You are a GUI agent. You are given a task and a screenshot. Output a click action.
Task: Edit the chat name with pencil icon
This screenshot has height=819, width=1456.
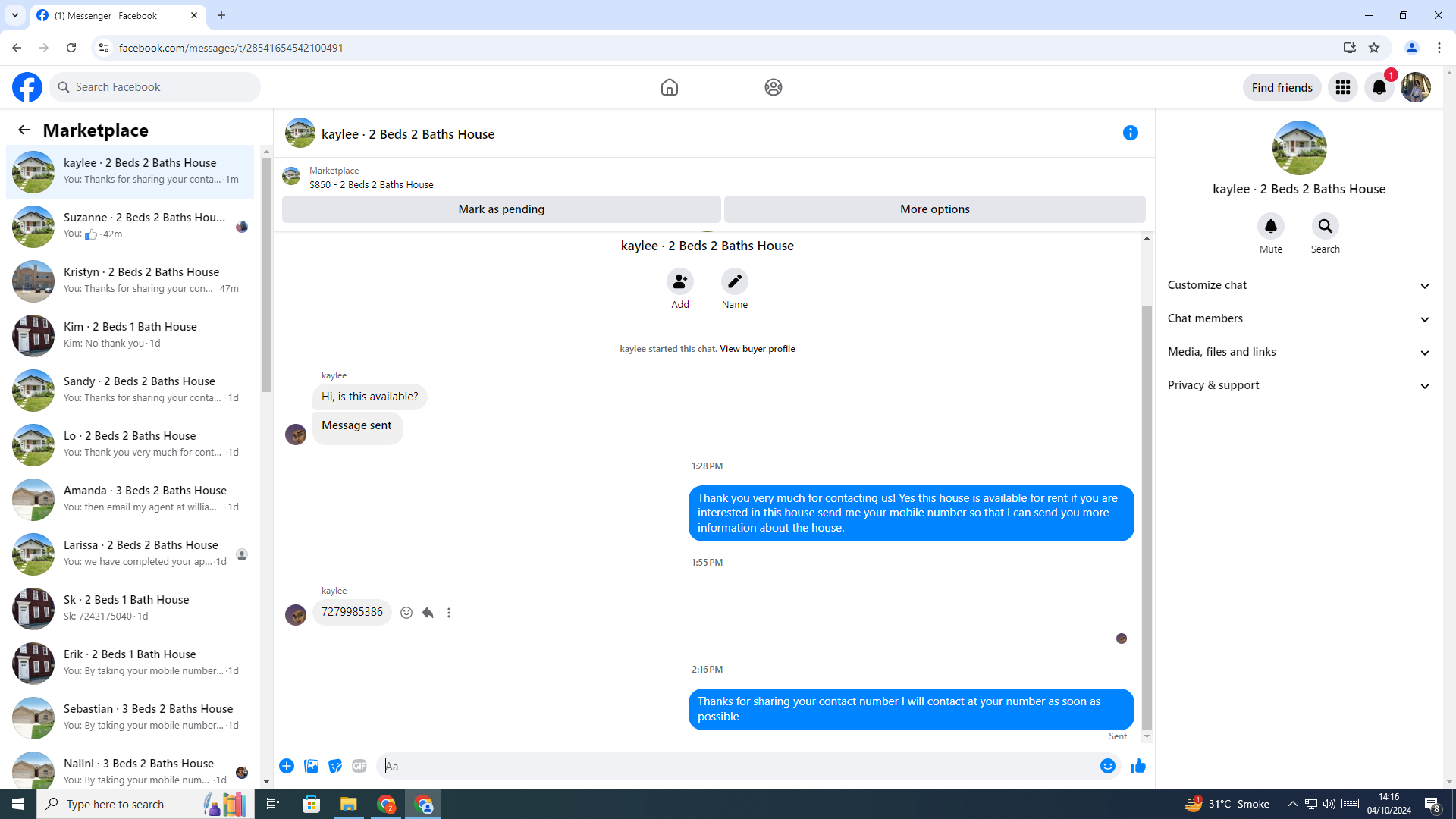tap(734, 281)
